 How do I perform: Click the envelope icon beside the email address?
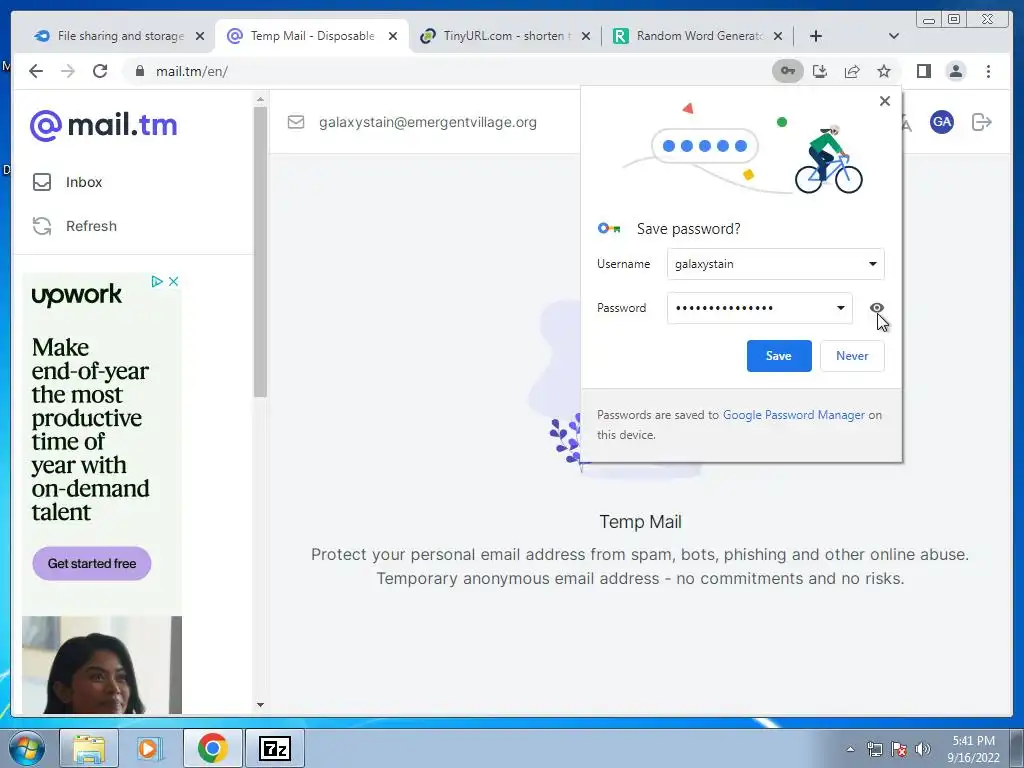pyautogui.click(x=296, y=122)
